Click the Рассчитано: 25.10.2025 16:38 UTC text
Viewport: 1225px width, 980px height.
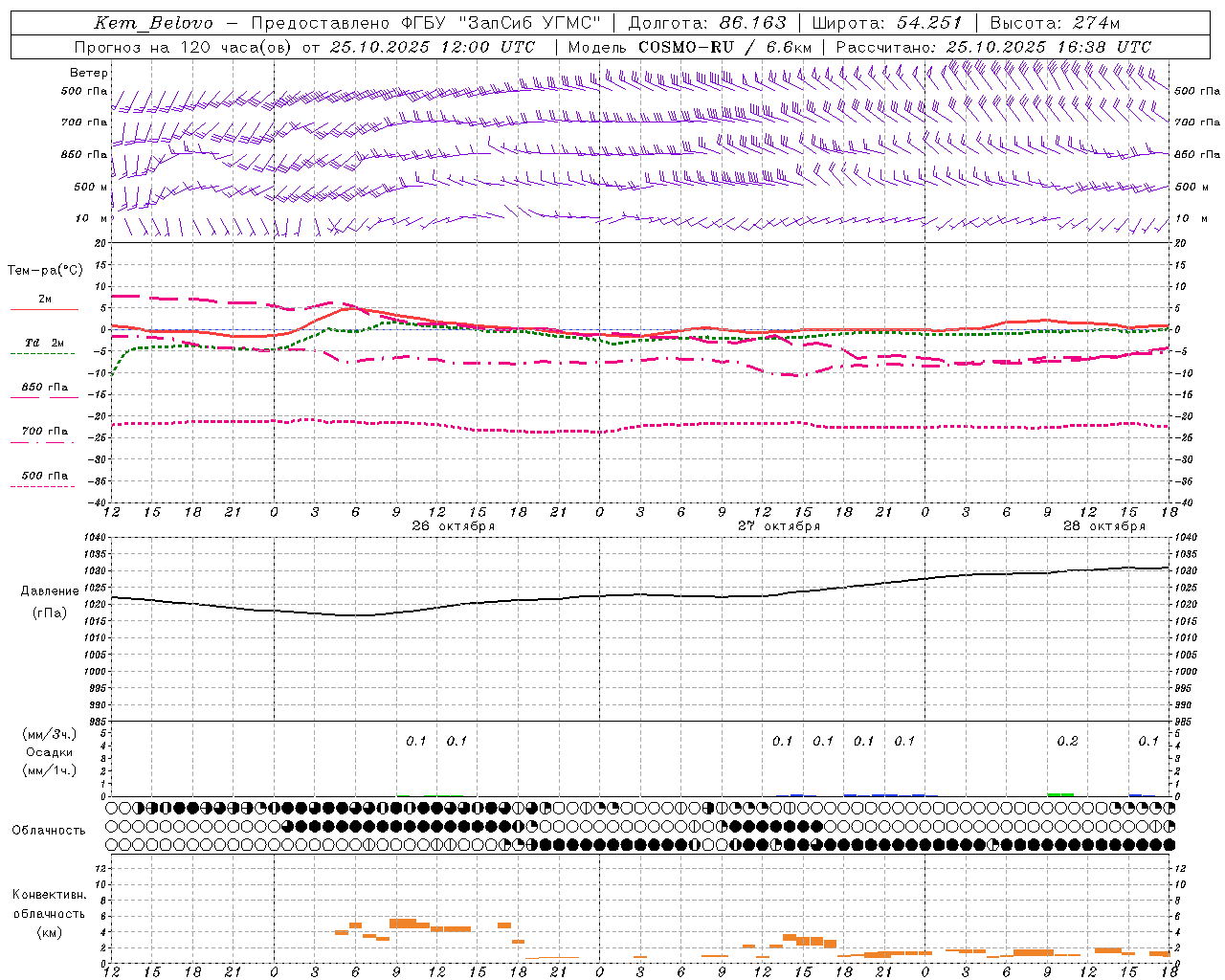[x=993, y=47]
